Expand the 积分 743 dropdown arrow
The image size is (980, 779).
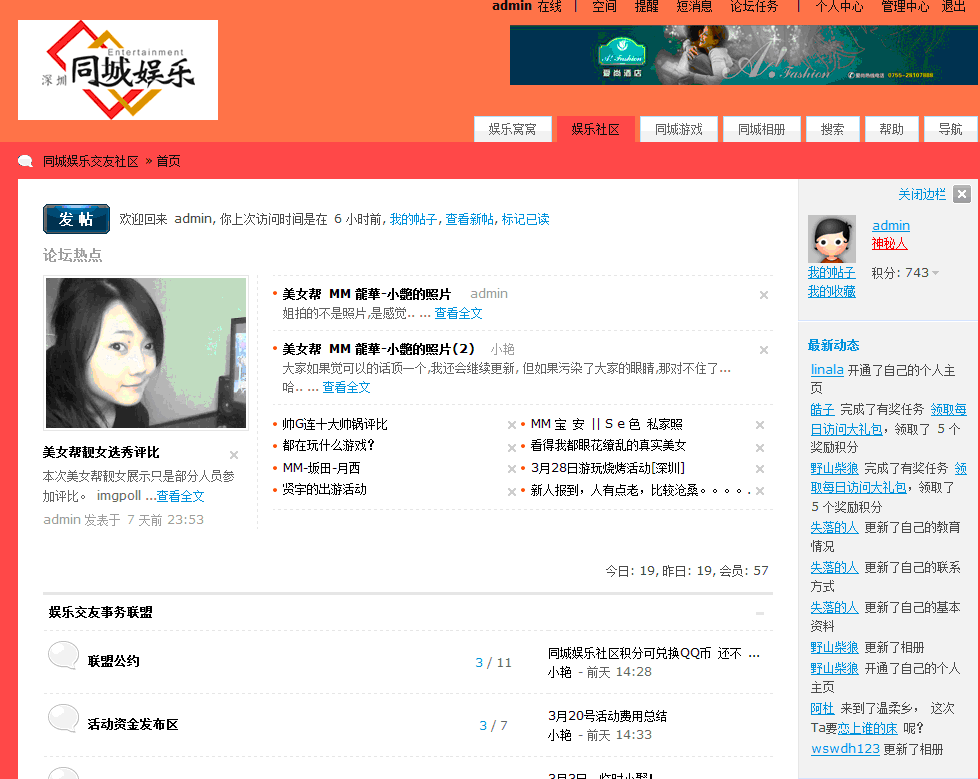[936, 273]
